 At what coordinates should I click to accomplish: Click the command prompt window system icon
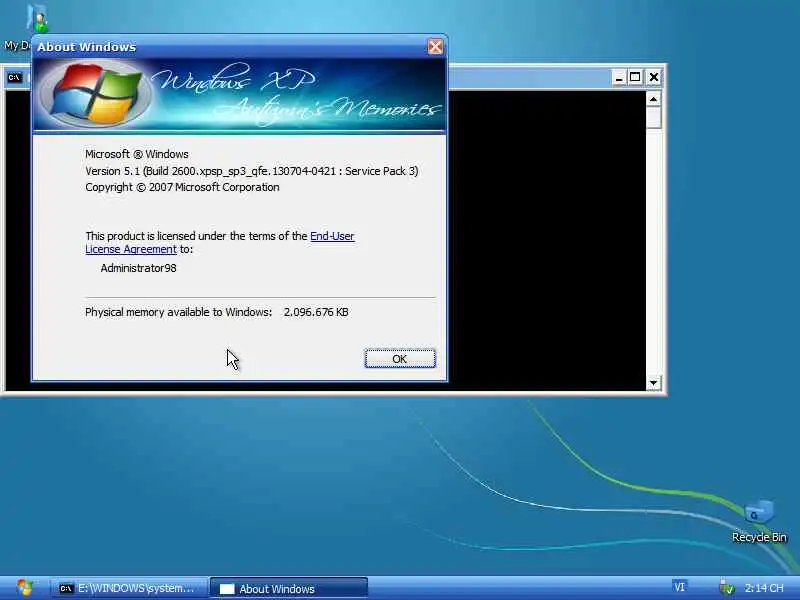(x=14, y=78)
